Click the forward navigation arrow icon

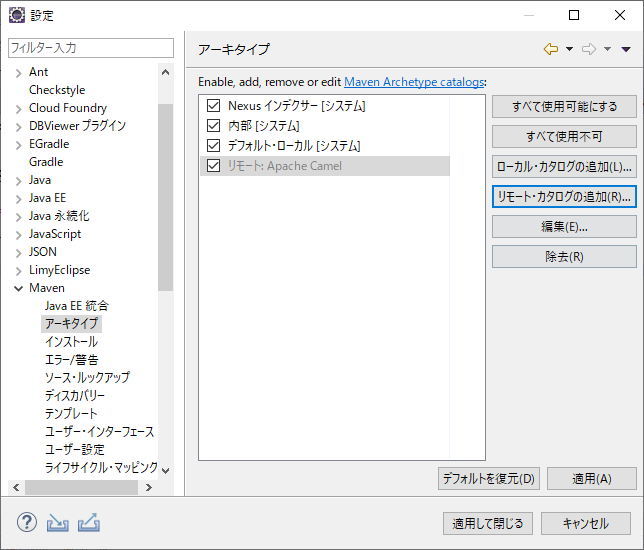click(589, 49)
